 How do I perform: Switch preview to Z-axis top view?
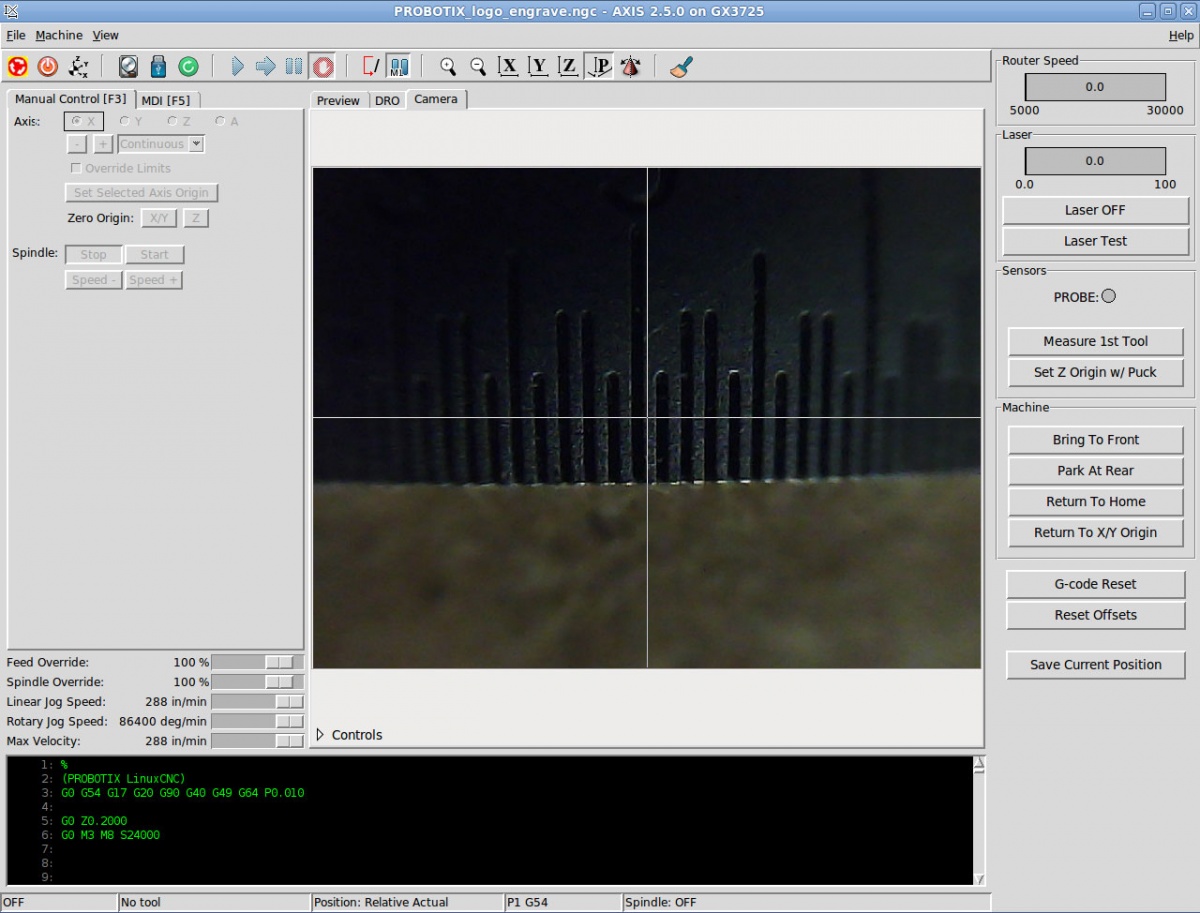point(567,66)
